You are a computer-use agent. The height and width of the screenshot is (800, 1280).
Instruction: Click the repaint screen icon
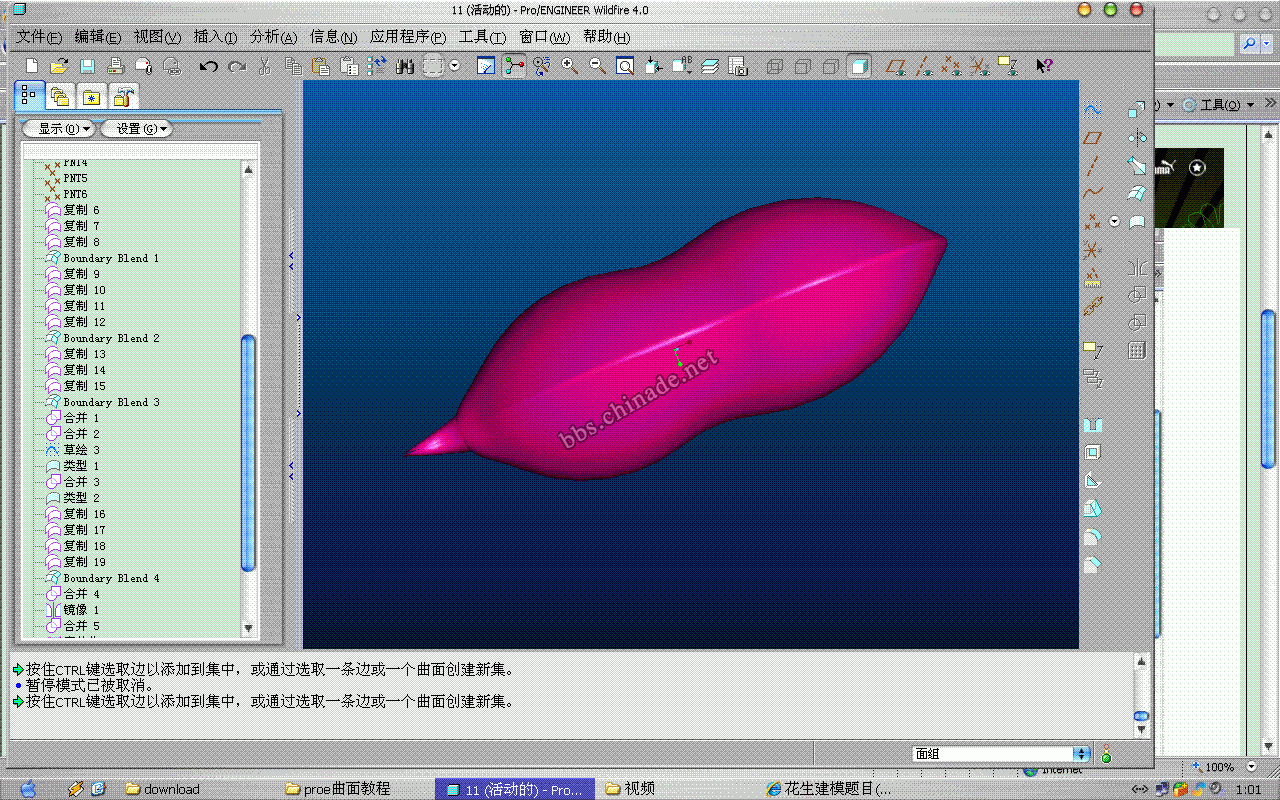(x=486, y=66)
